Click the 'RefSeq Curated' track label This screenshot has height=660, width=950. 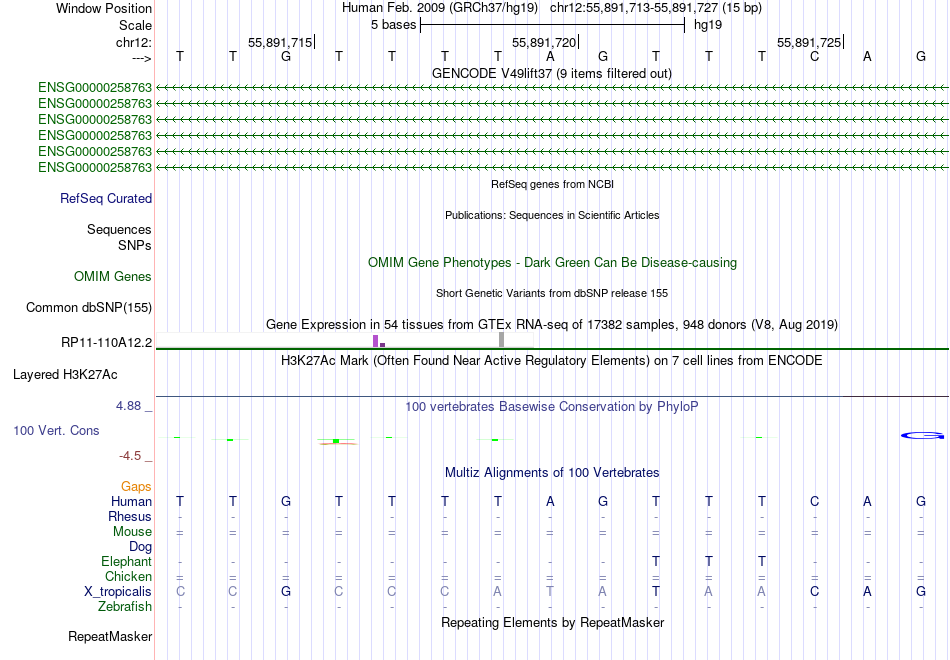tap(106, 198)
